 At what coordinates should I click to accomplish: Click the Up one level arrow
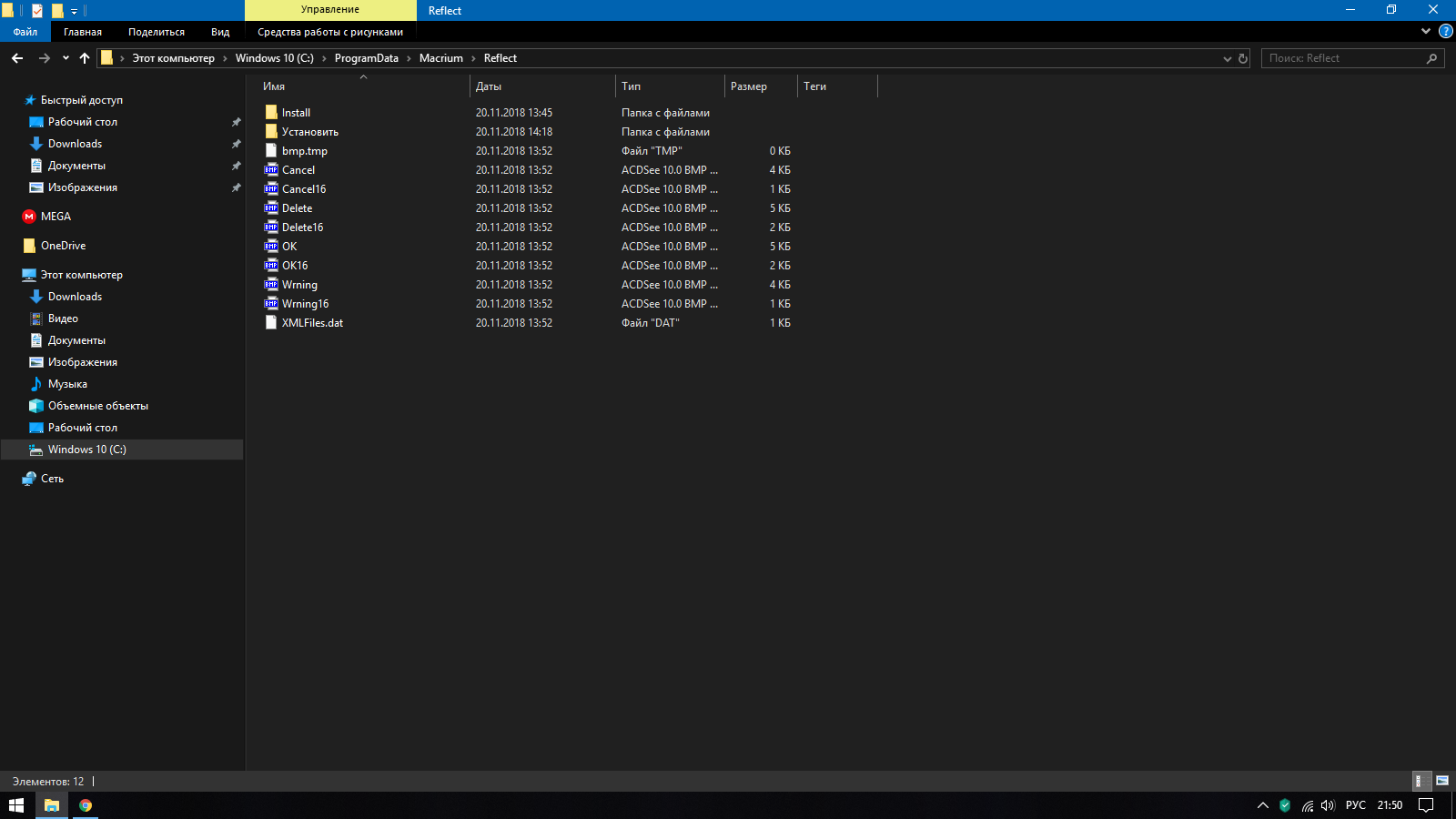click(85, 58)
